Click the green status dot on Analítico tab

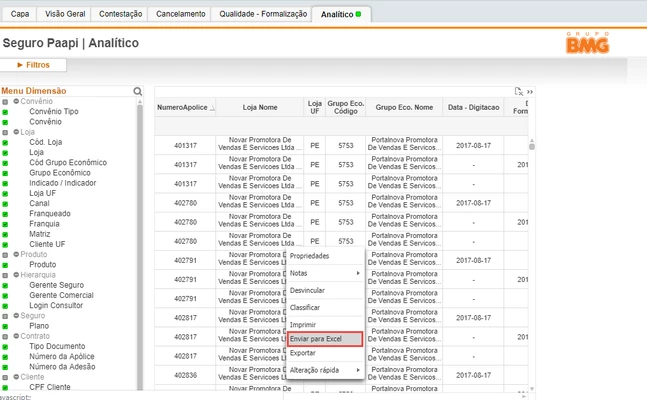tap(358, 14)
